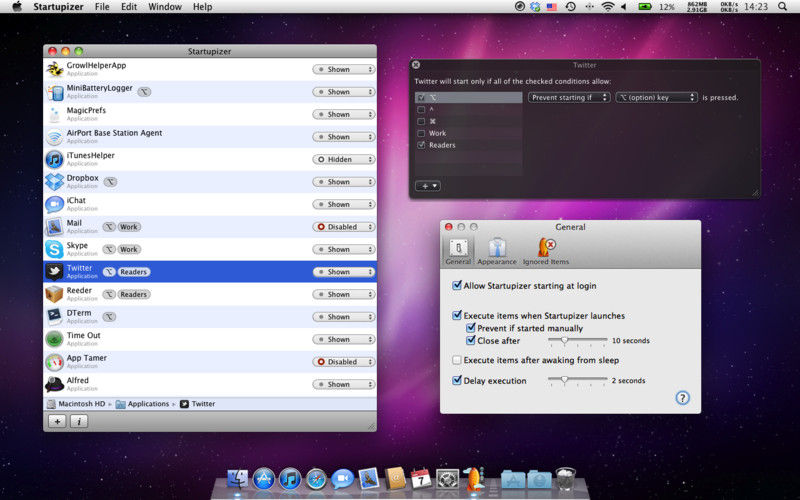
Task: Switch to the Ignored Items tab
Action: click(546, 251)
